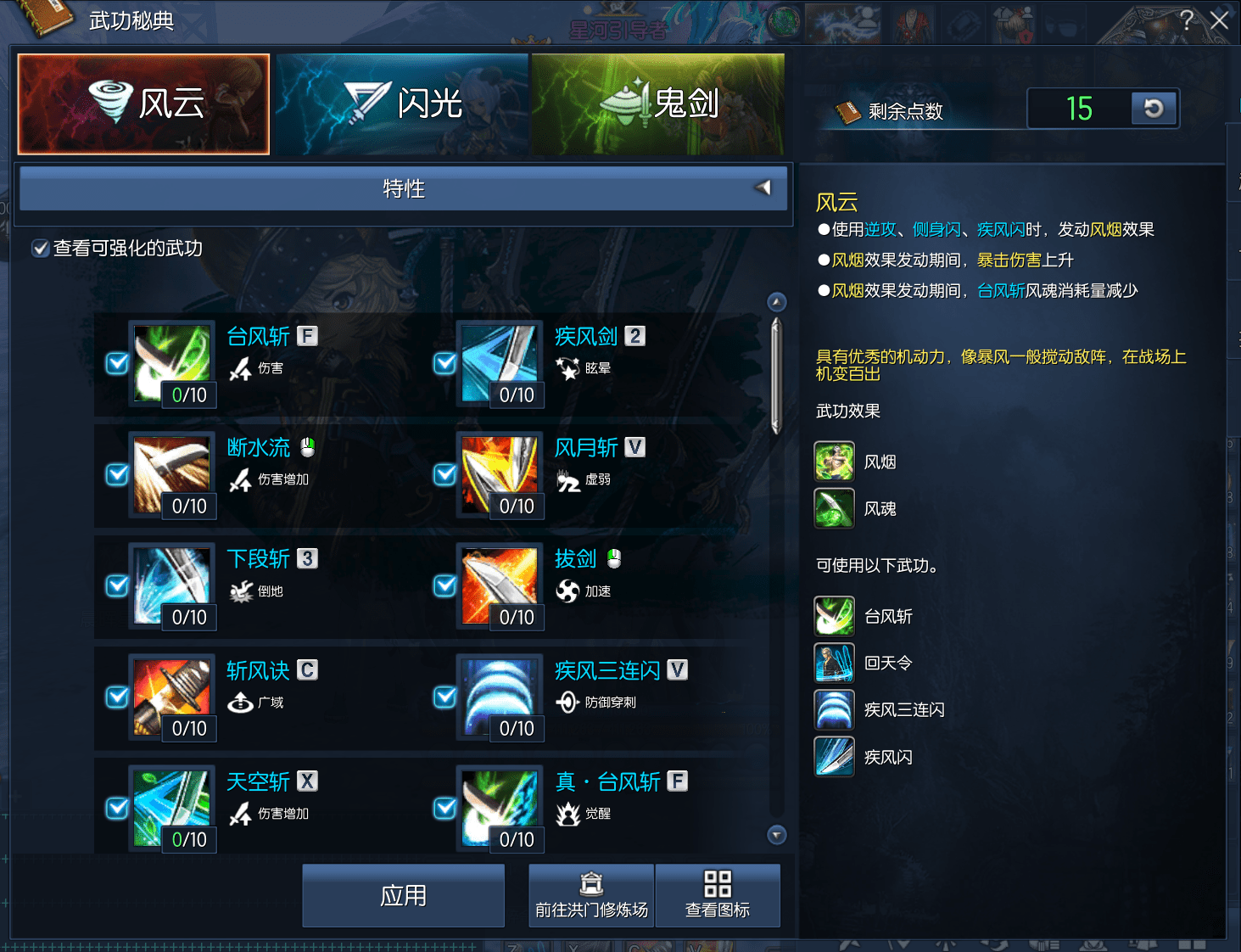Collapse the 特性 header bar
This screenshot has height=952, width=1241.
[x=404, y=188]
